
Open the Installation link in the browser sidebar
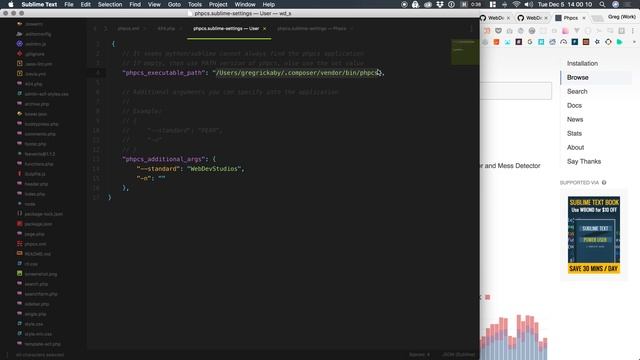pyautogui.click(x=582, y=63)
